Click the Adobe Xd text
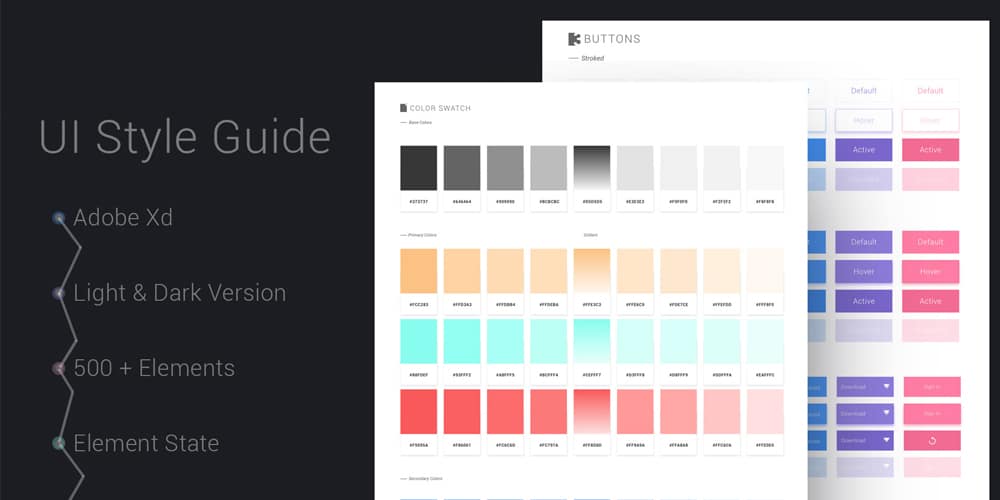This screenshot has height=500, width=1000. tap(123, 218)
